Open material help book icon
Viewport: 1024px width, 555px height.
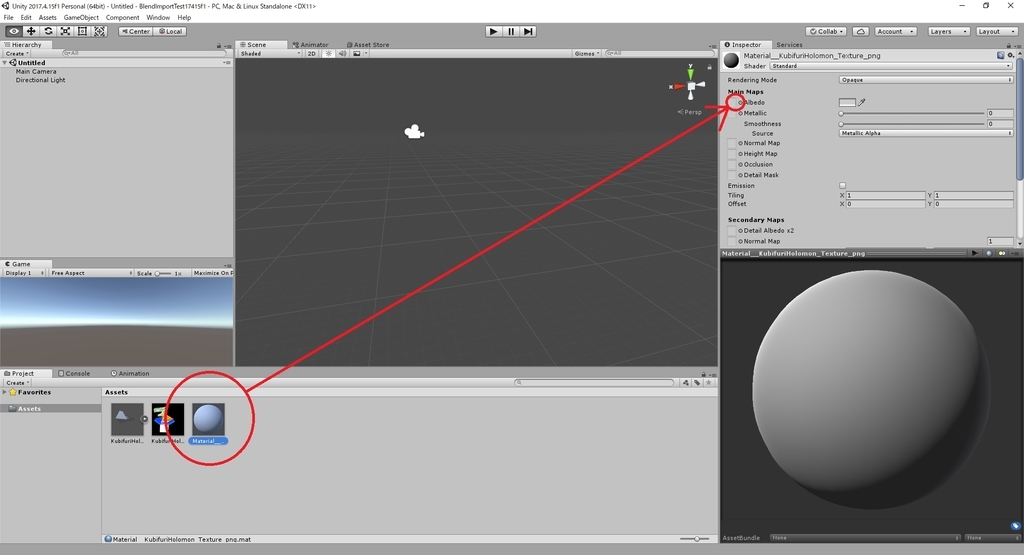click(x=1000, y=56)
